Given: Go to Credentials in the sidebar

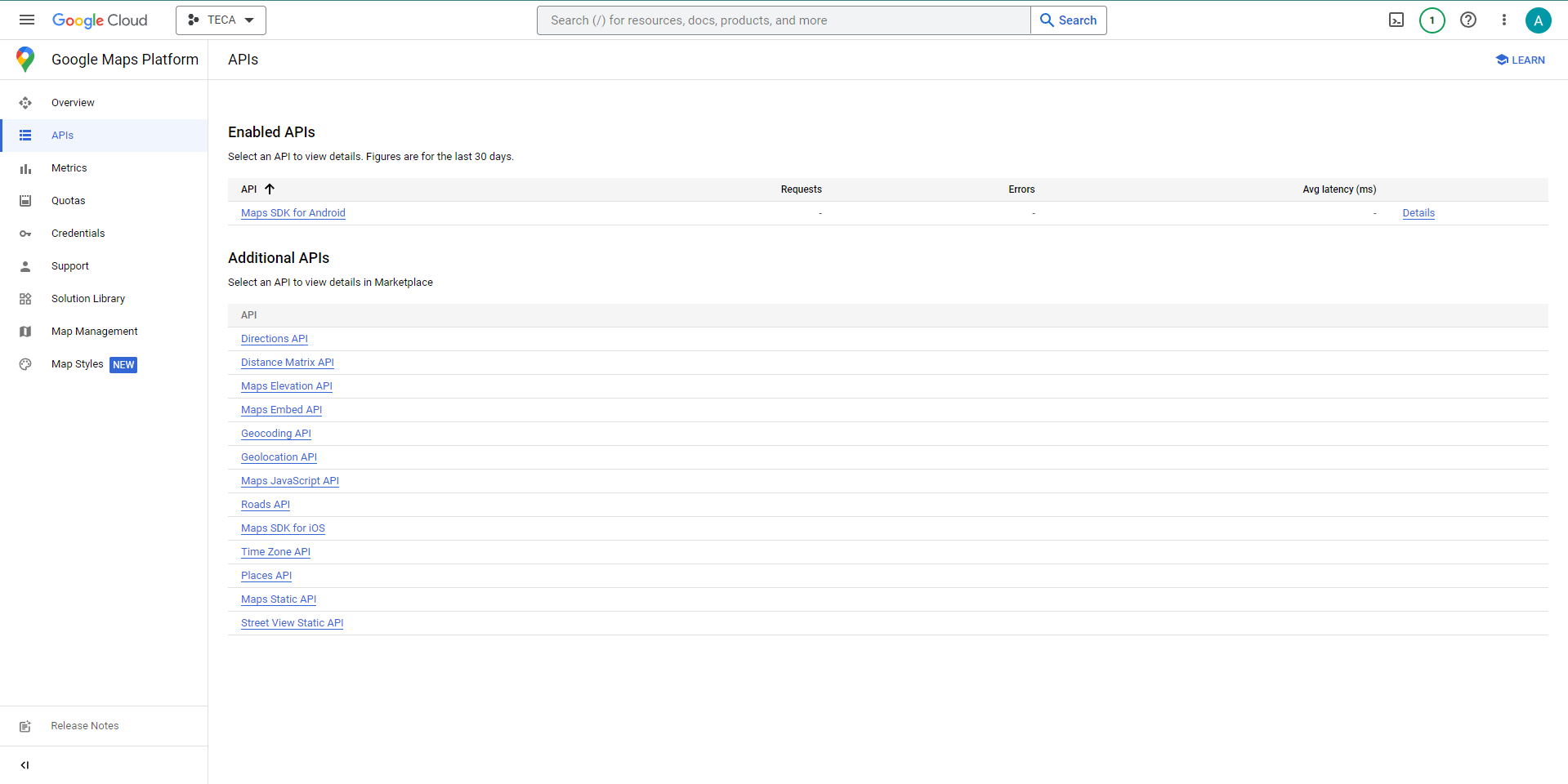Looking at the screenshot, I should coord(78,234).
